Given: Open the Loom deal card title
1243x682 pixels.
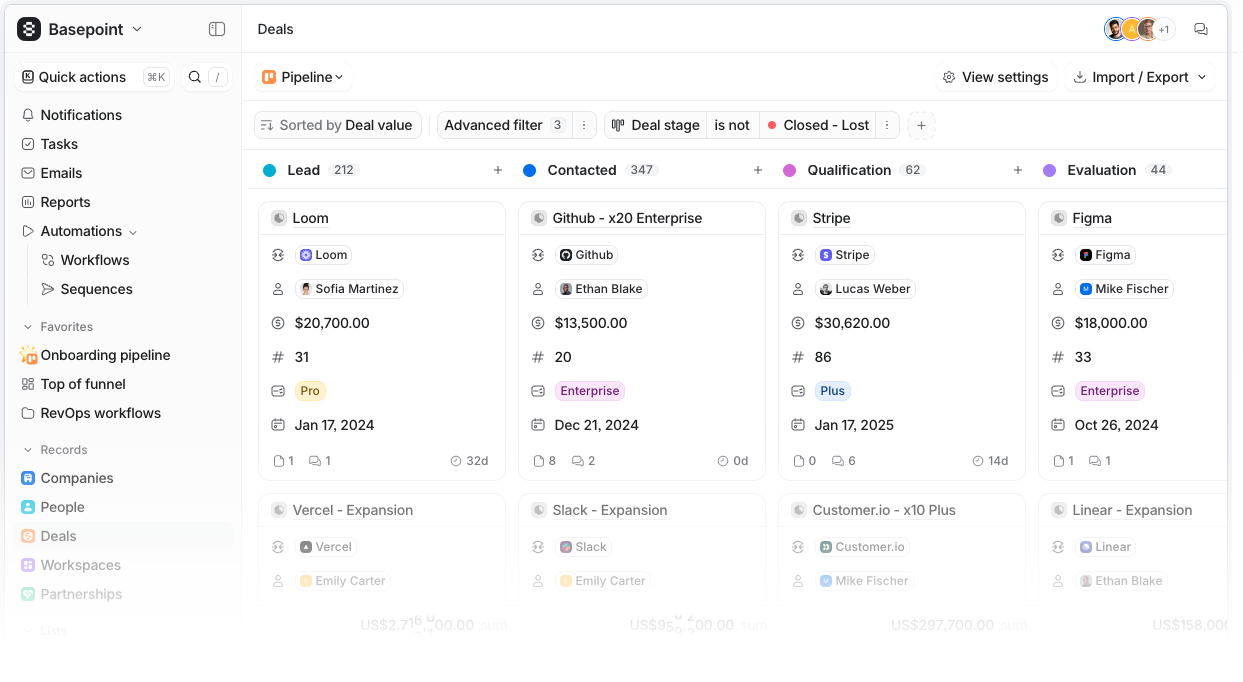Looking at the screenshot, I should pyautogui.click(x=310, y=218).
